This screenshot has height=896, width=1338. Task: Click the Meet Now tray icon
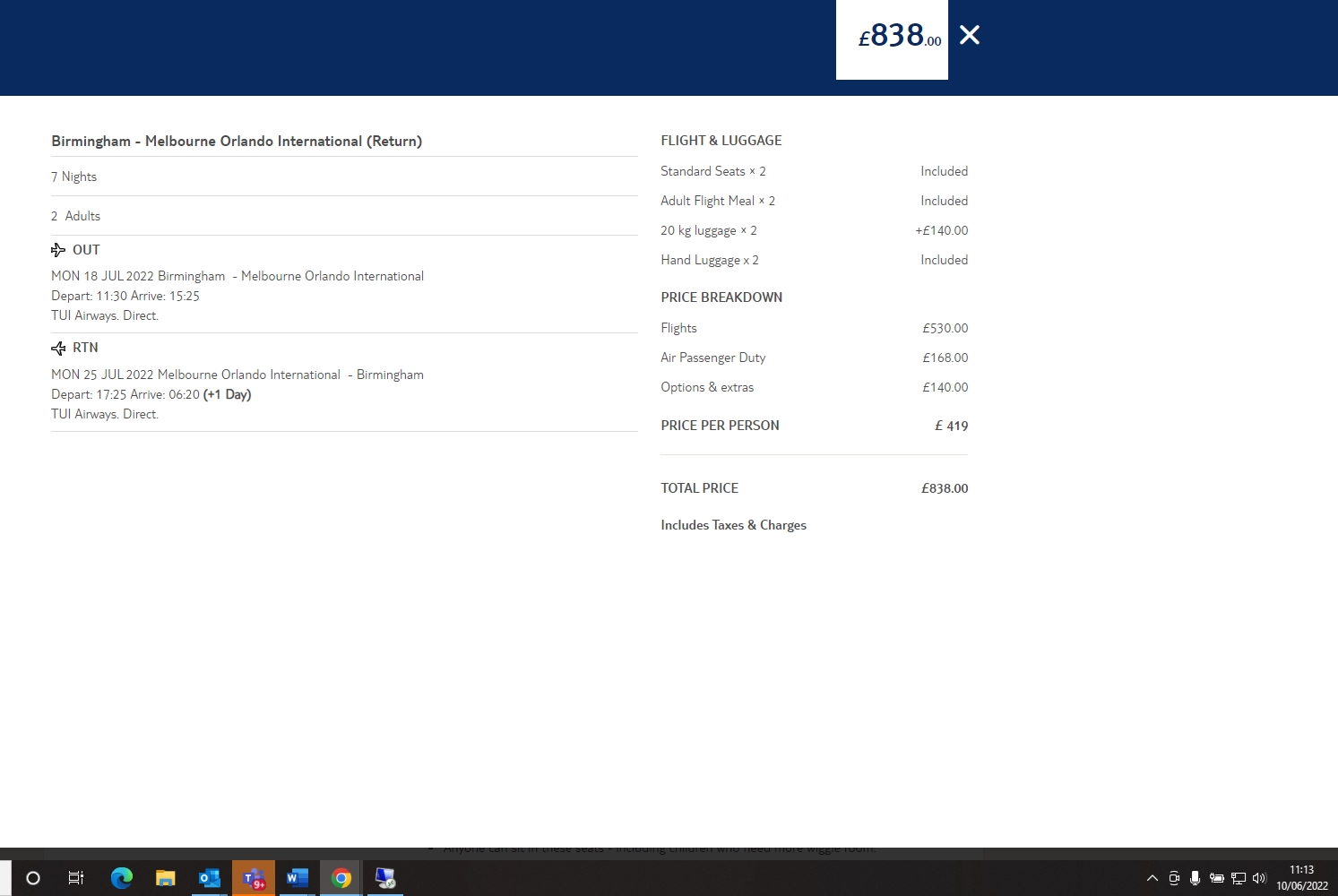[x=1174, y=878]
